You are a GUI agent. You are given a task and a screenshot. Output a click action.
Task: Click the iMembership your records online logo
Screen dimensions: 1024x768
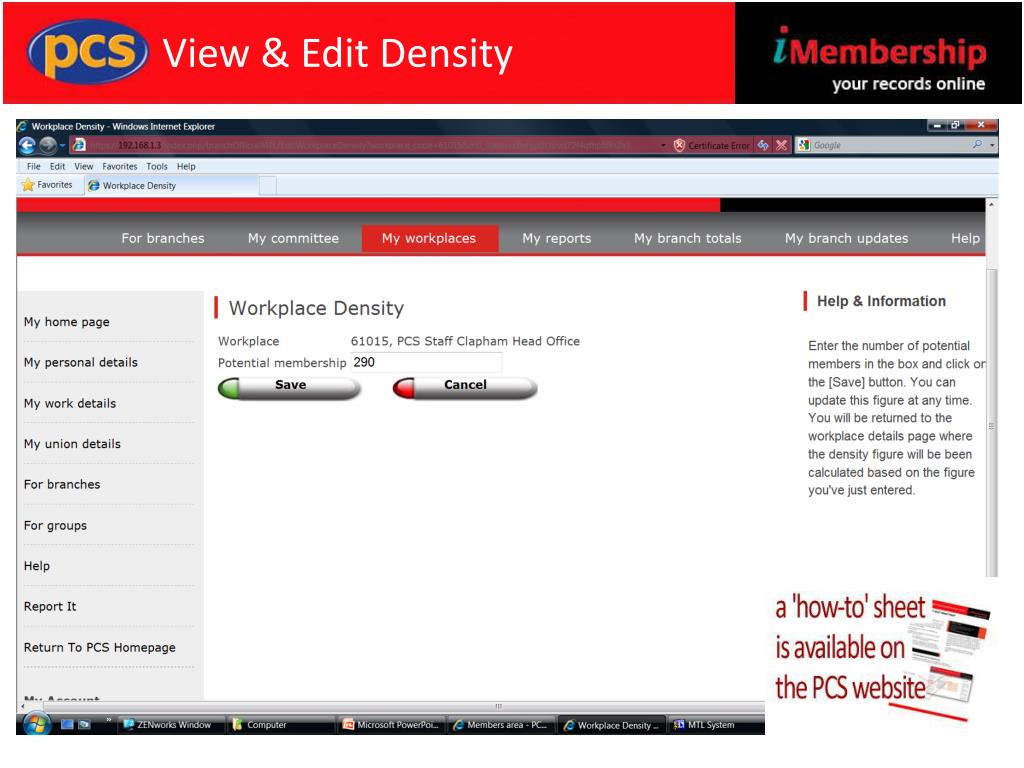point(879,59)
